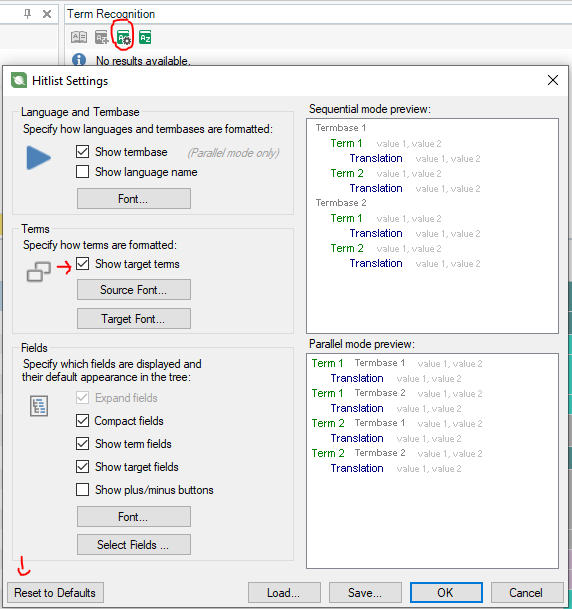Open Font button in Fields section
572x609 pixels.
134,517
